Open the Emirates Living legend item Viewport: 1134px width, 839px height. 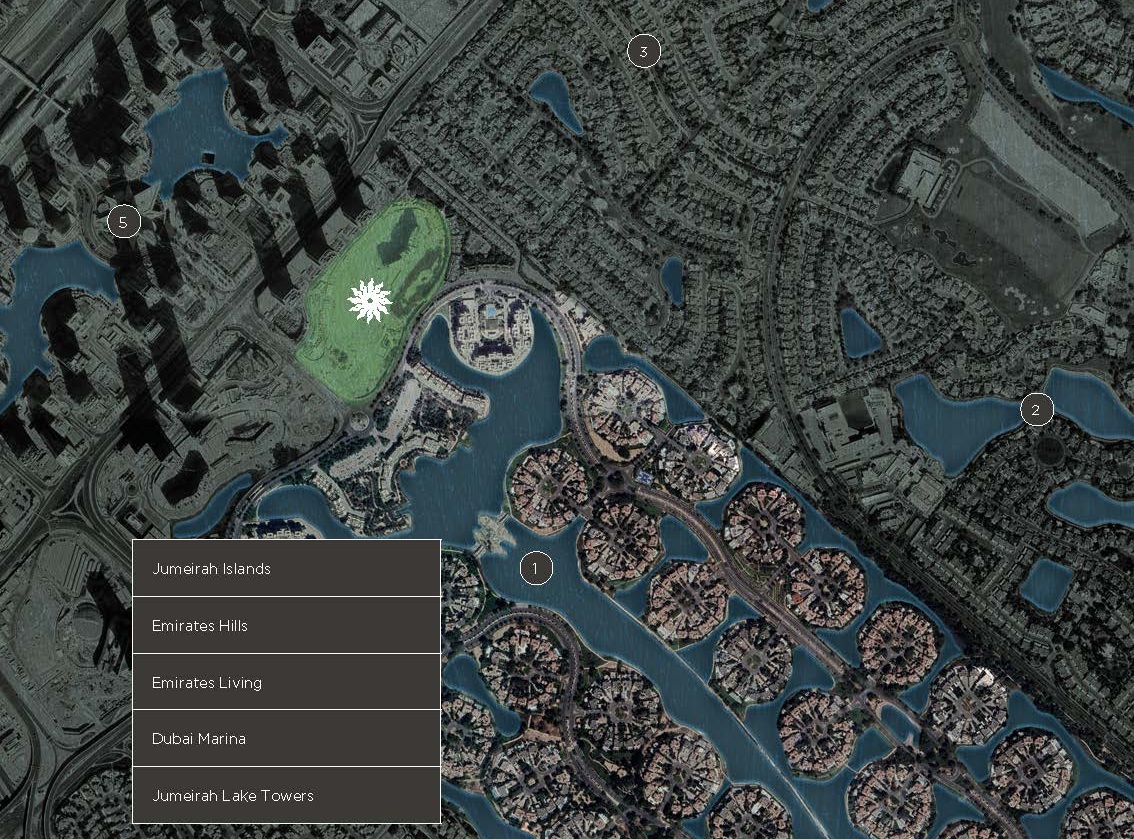coord(286,682)
